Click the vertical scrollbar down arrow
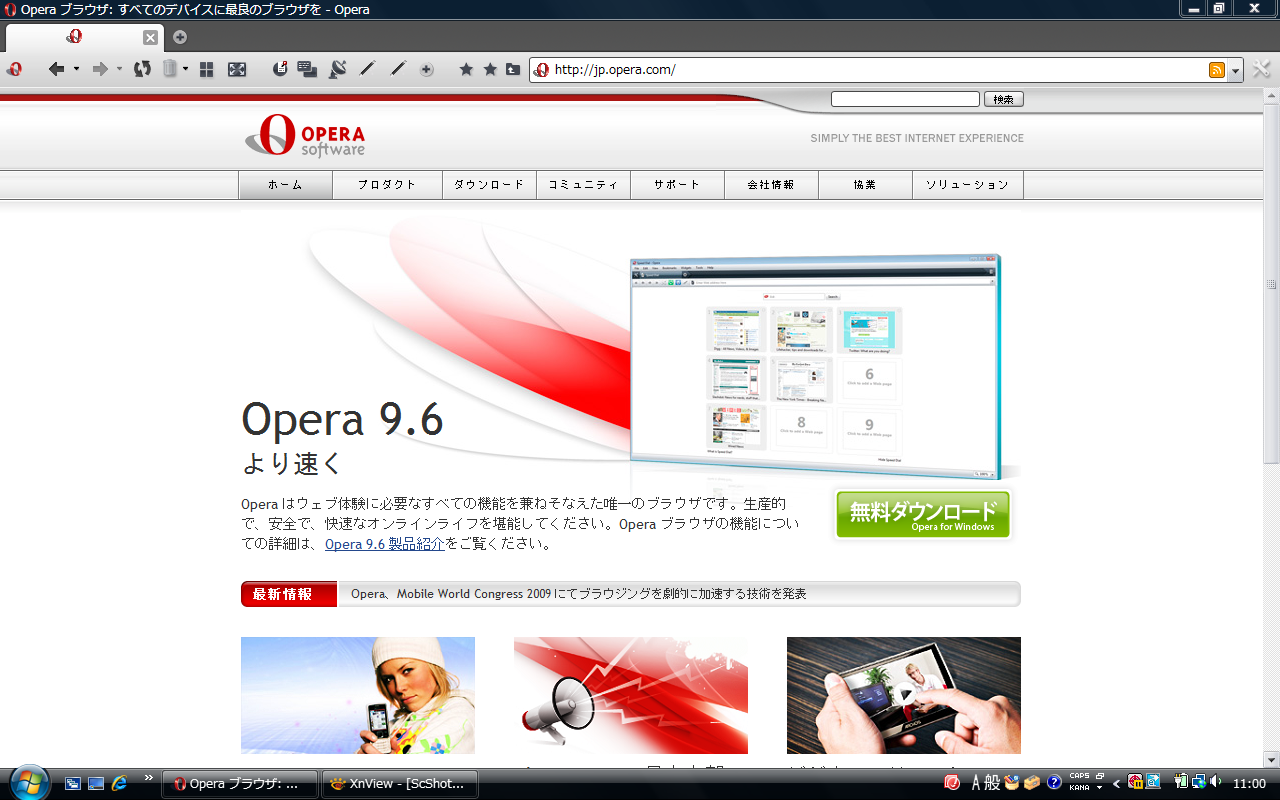The width and height of the screenshot is (1280, 800). coord(1272,759)
